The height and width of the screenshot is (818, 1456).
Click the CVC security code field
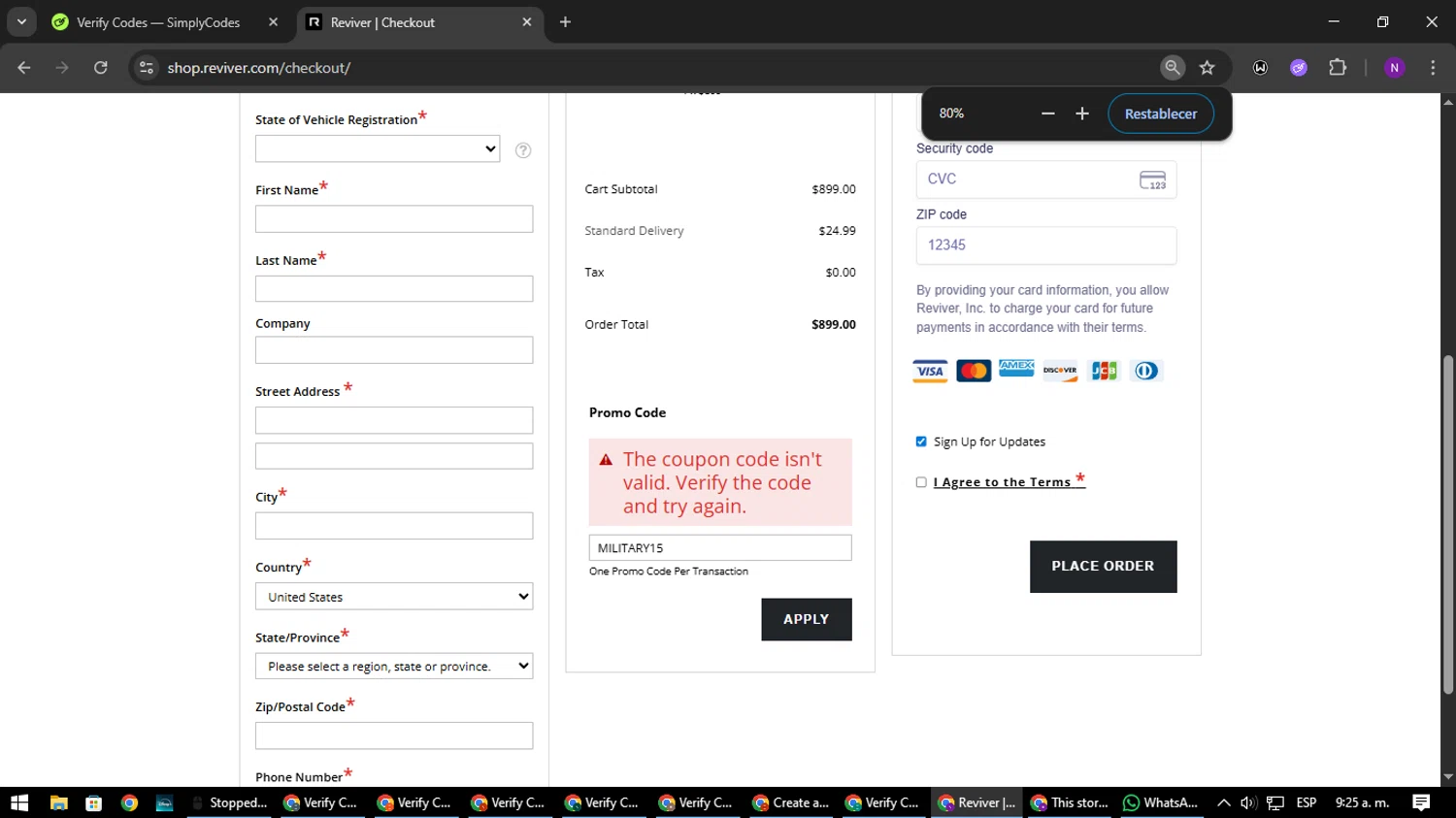pyautogui.click(x=1046, y=180)
